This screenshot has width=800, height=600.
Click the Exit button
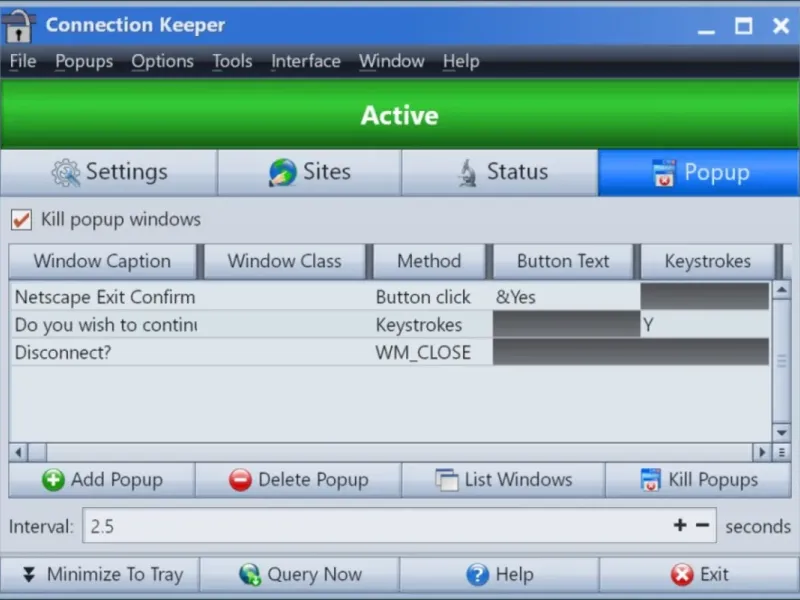click(699, 574)
